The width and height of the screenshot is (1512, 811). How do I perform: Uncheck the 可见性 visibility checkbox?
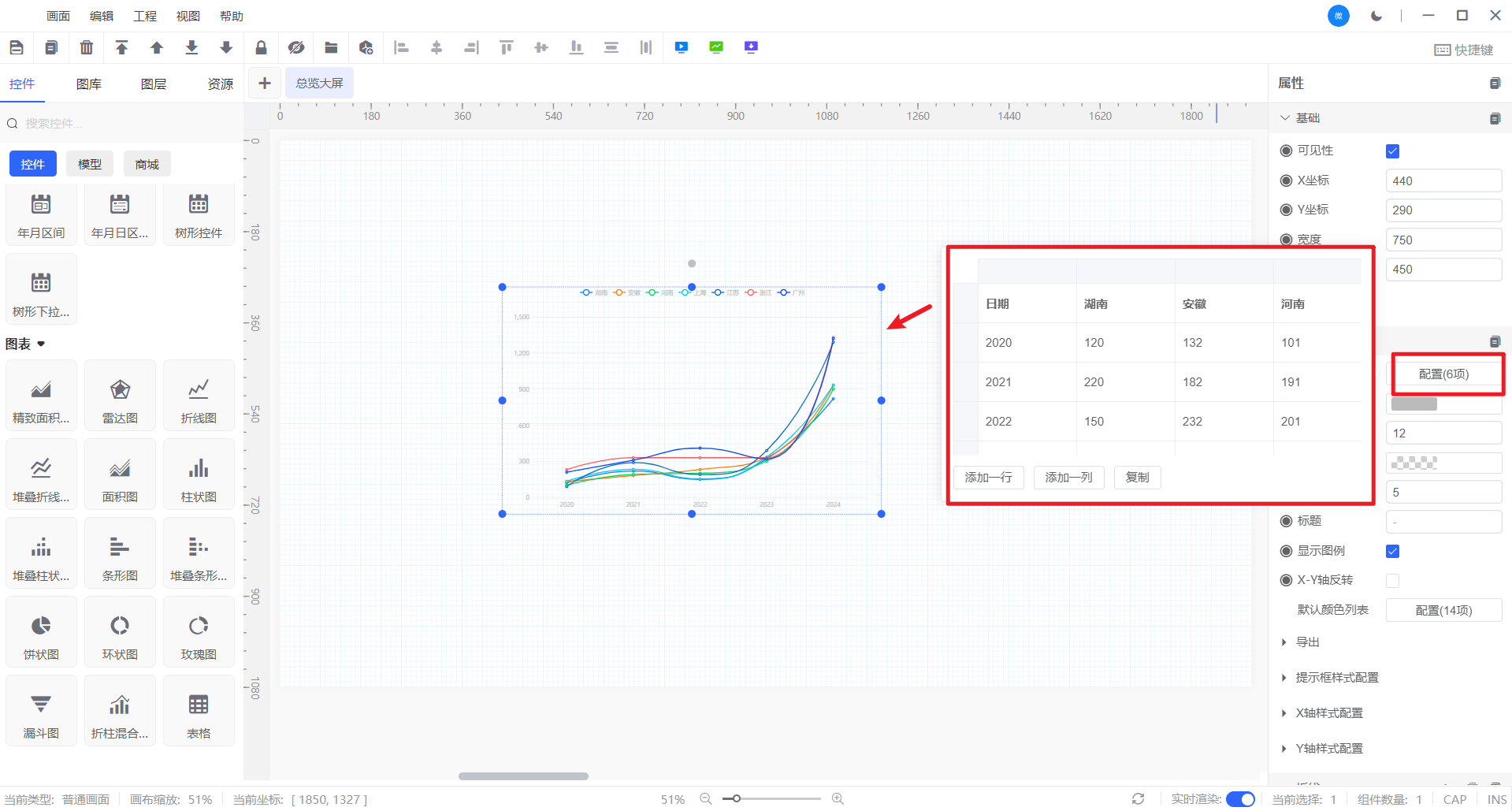point(1392,151)
